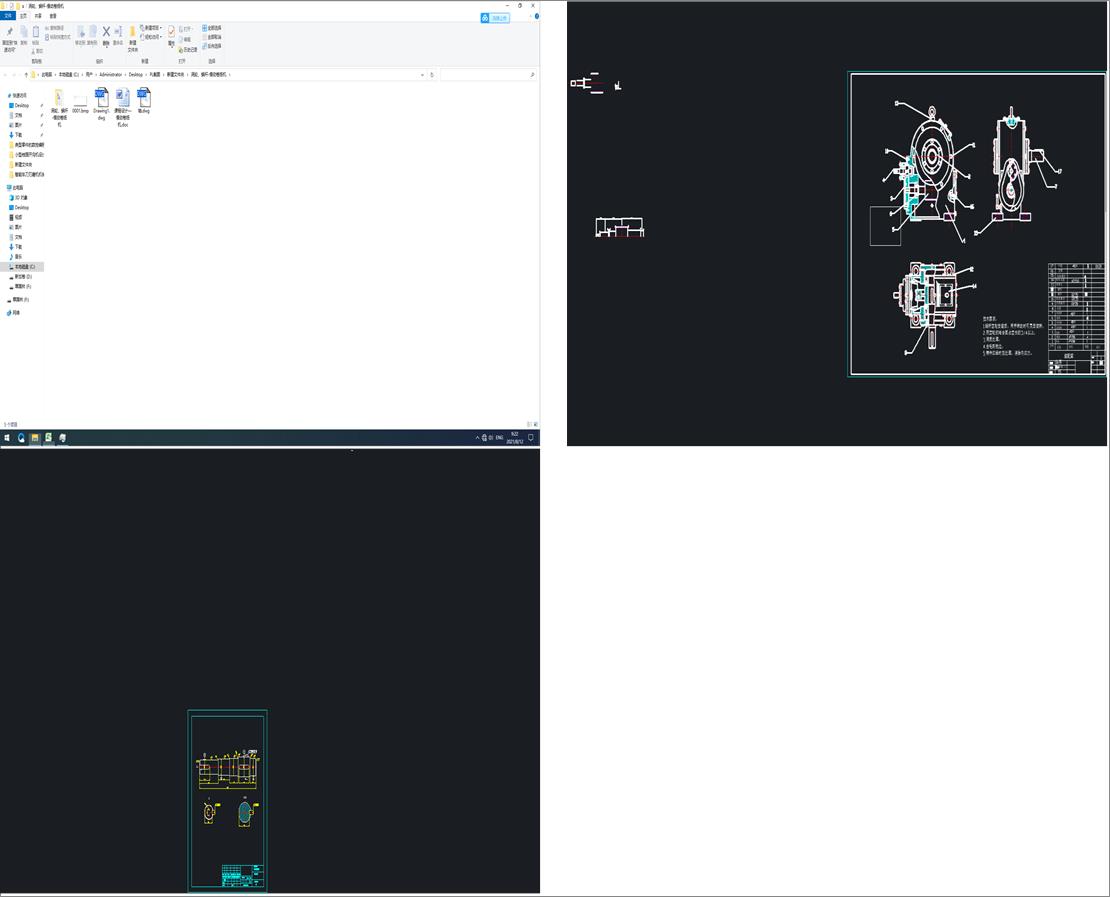1110x897 pixels.
Task: Click Select all in ribbon
Action: (x=212, y=28)
